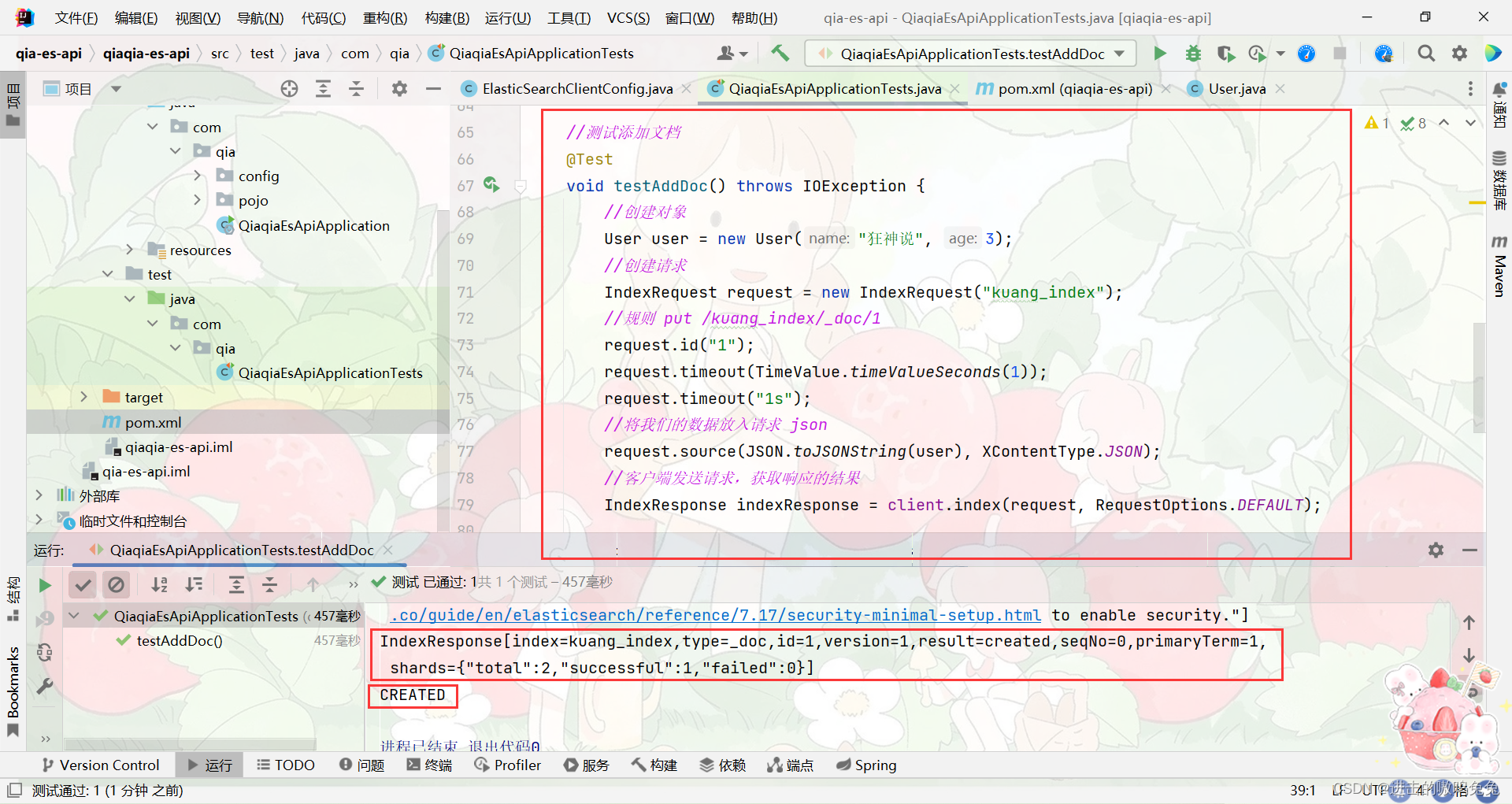Expand all nodes in the project panel
Viewport: 1512px width, 804px height.
323,89
